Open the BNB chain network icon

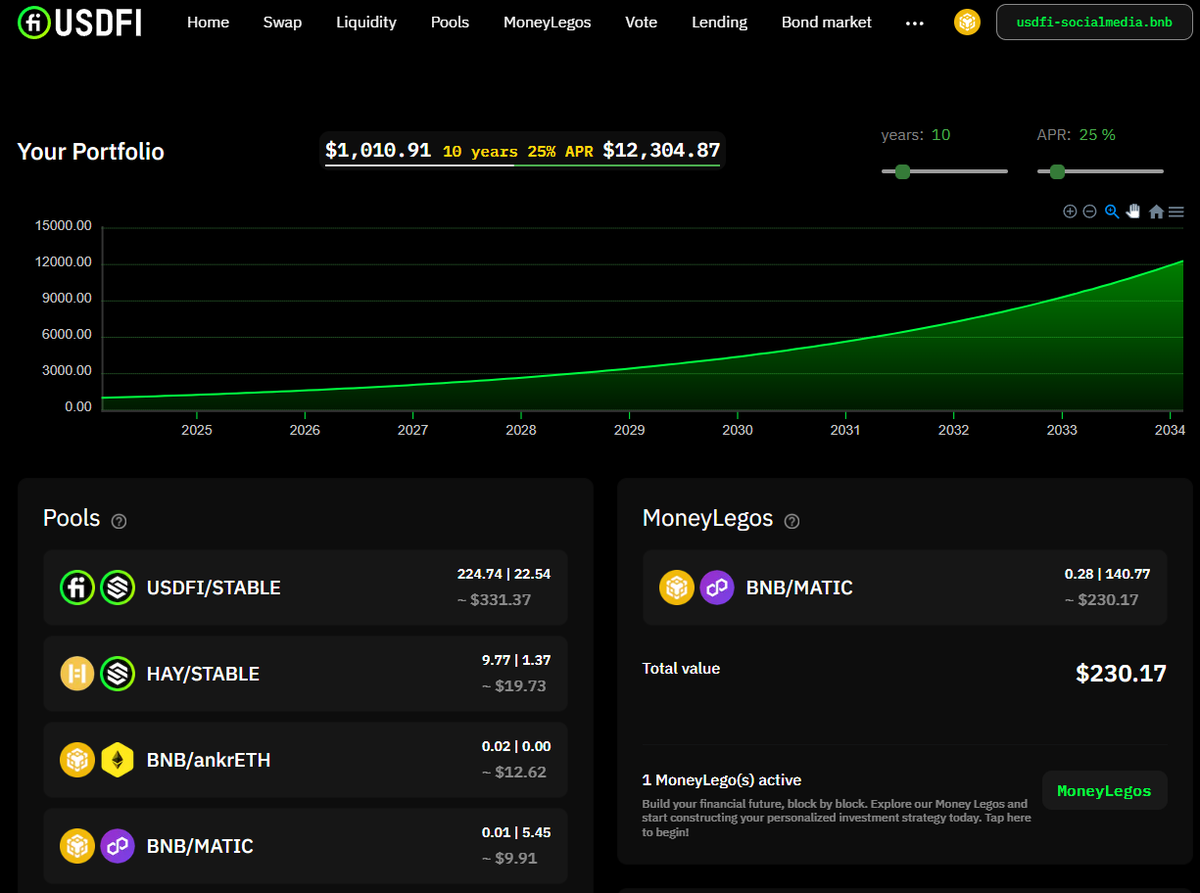[967, 22]
